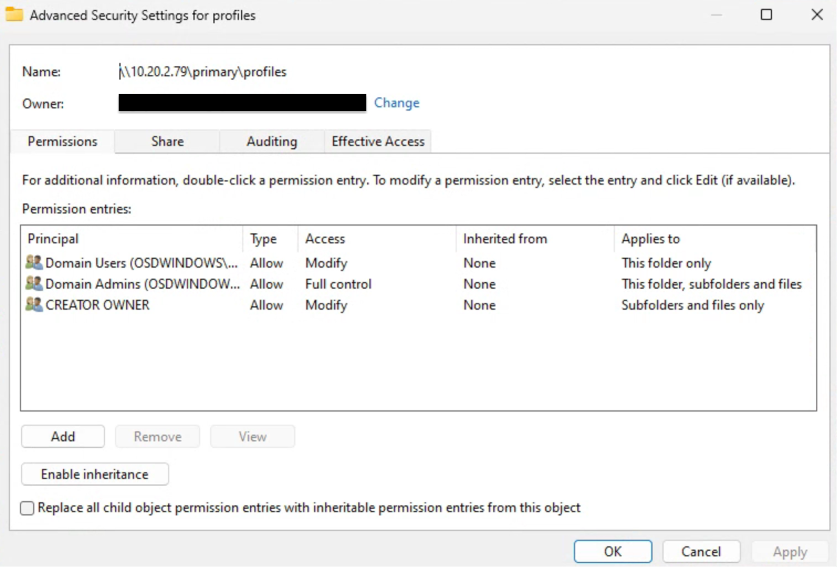Click the Change owner link
Image resolution: width=840 pixels, height=568 pixels.
[397, 103]
